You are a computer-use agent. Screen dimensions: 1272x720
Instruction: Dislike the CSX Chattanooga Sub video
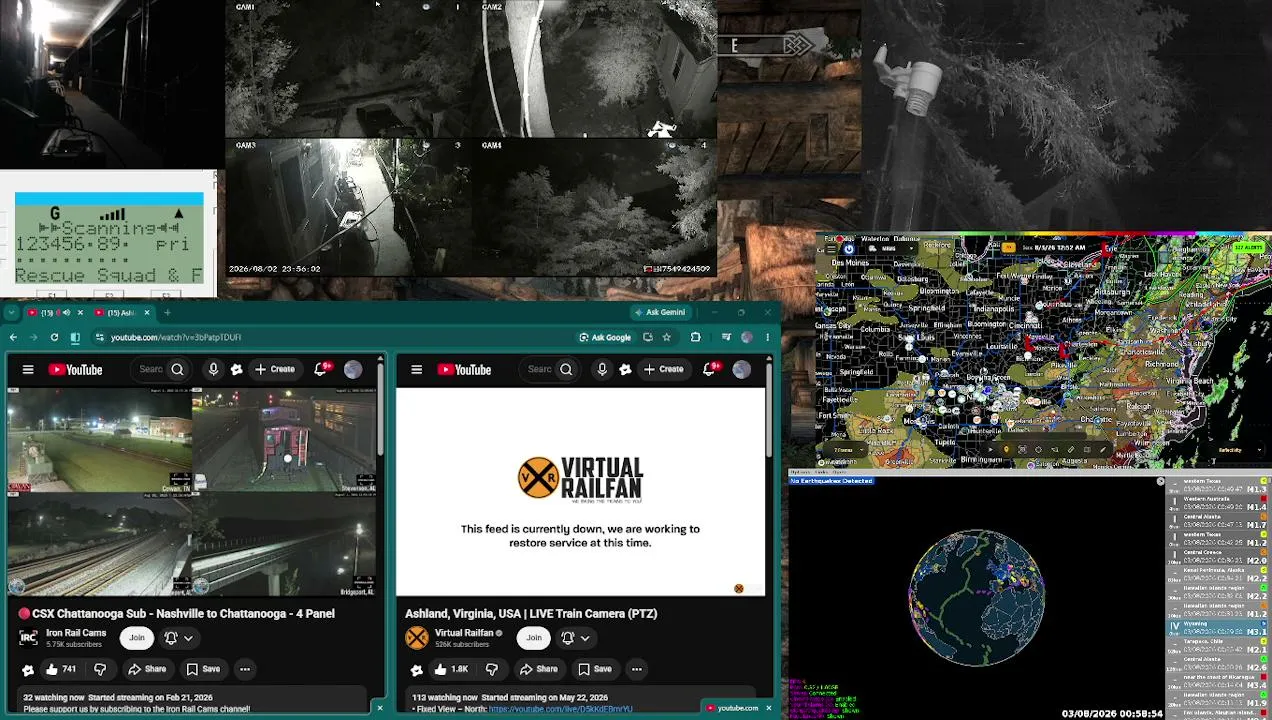click(x=99, y=669)
